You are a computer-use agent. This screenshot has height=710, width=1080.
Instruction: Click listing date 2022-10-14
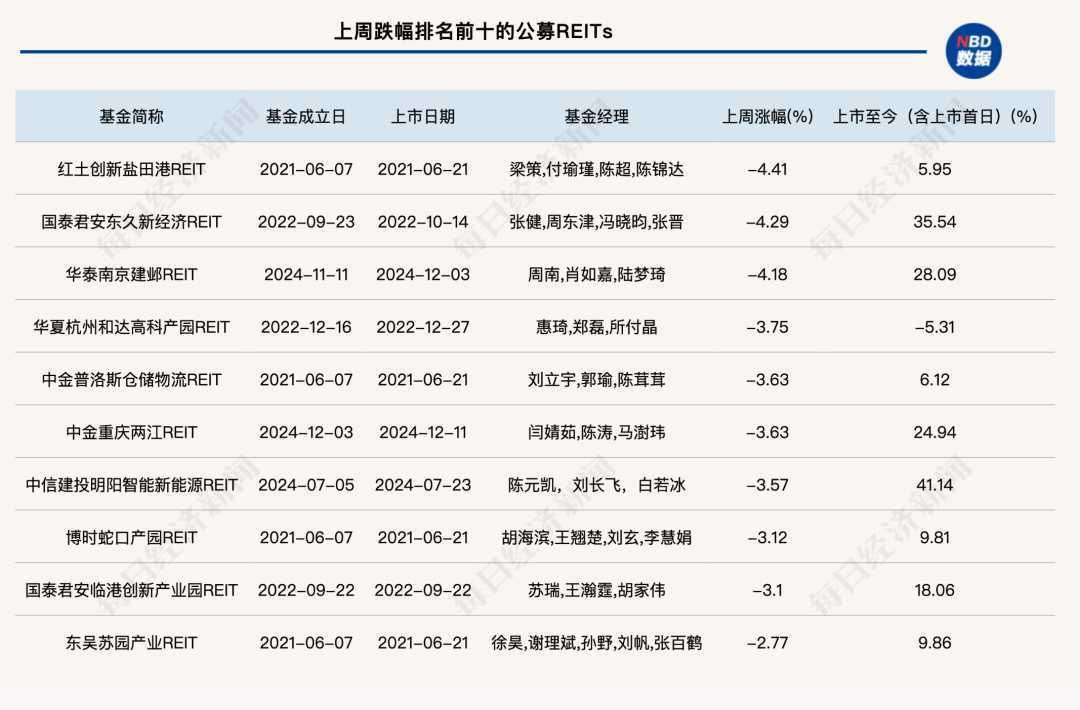(423, 222)
